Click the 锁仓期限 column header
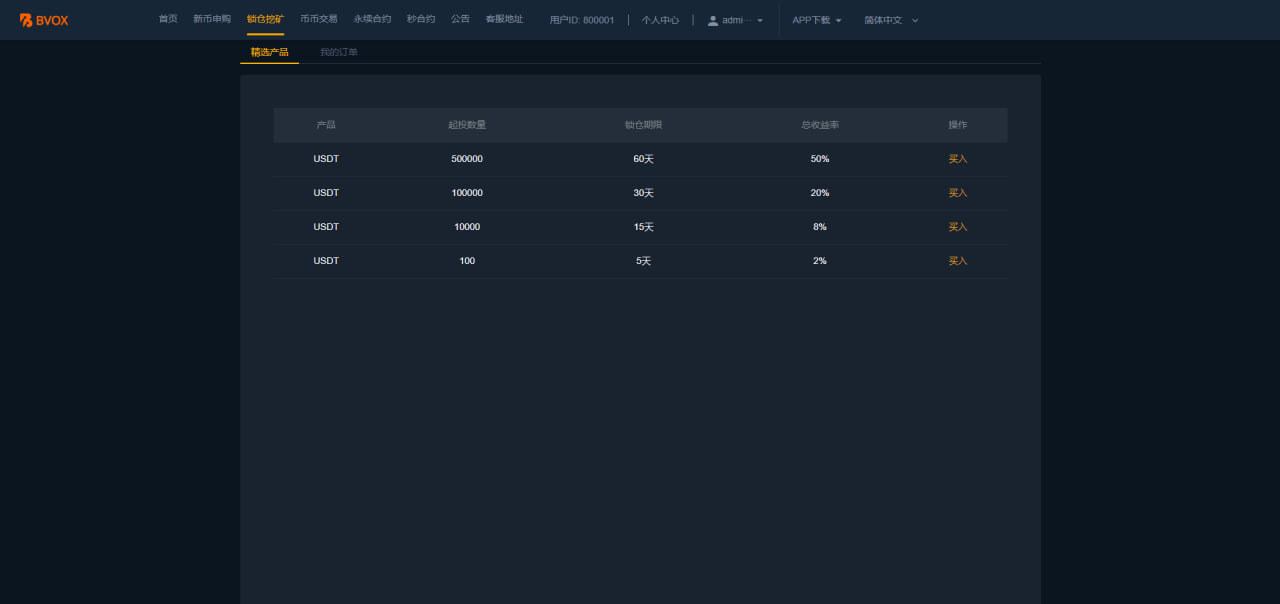The height and width of the screenshot is (604, 1280). pos(643,125)
